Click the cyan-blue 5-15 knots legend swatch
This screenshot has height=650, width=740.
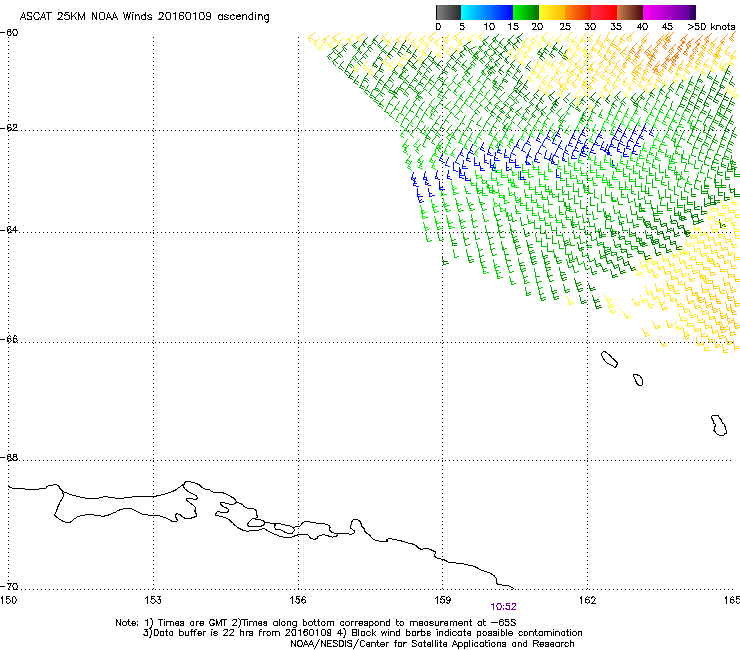point(487,12)
